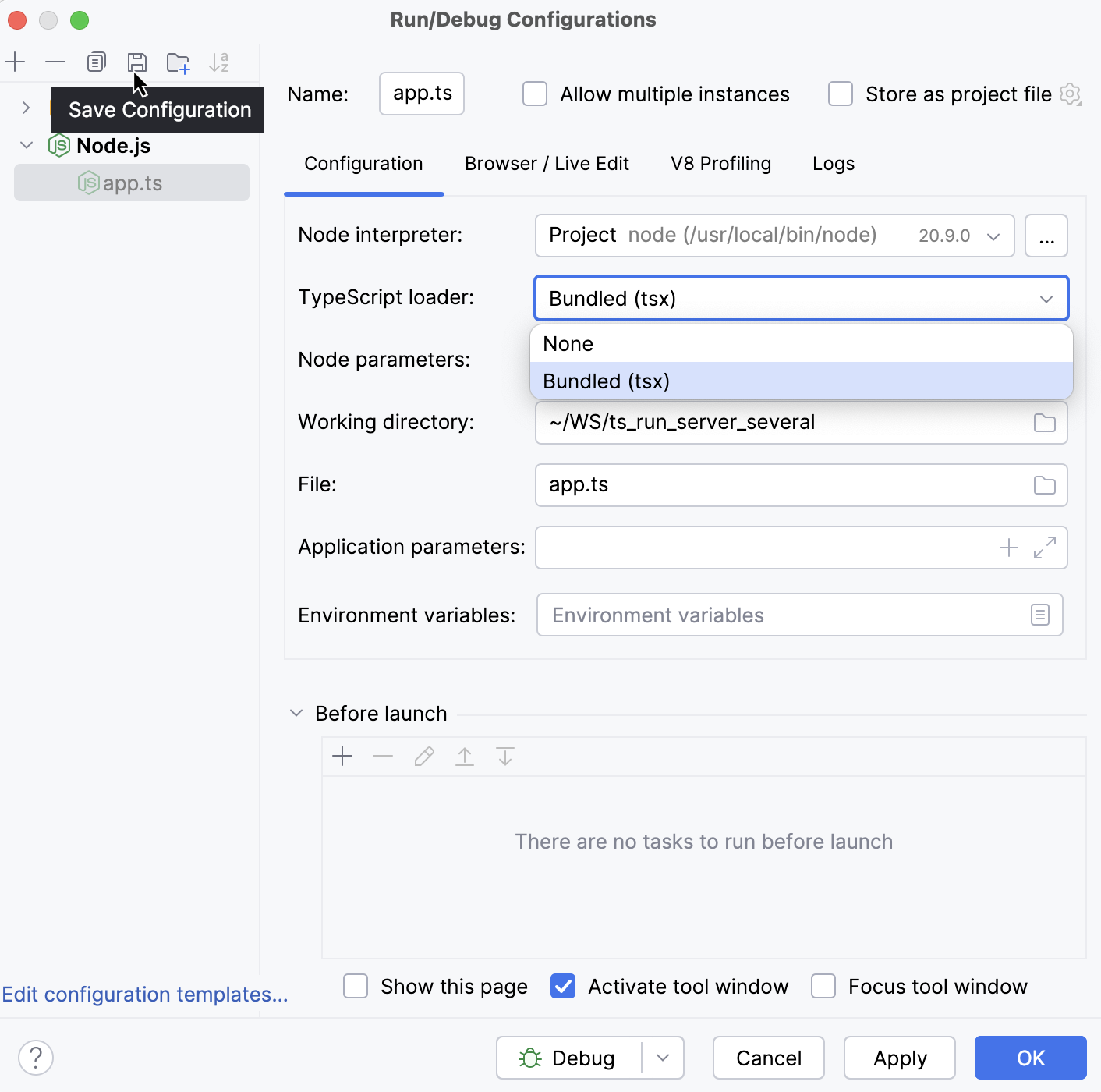The height and width of the screenshot is (1092, 1101).
Task: Collapse the Node.js tree node
Action: 27,145
